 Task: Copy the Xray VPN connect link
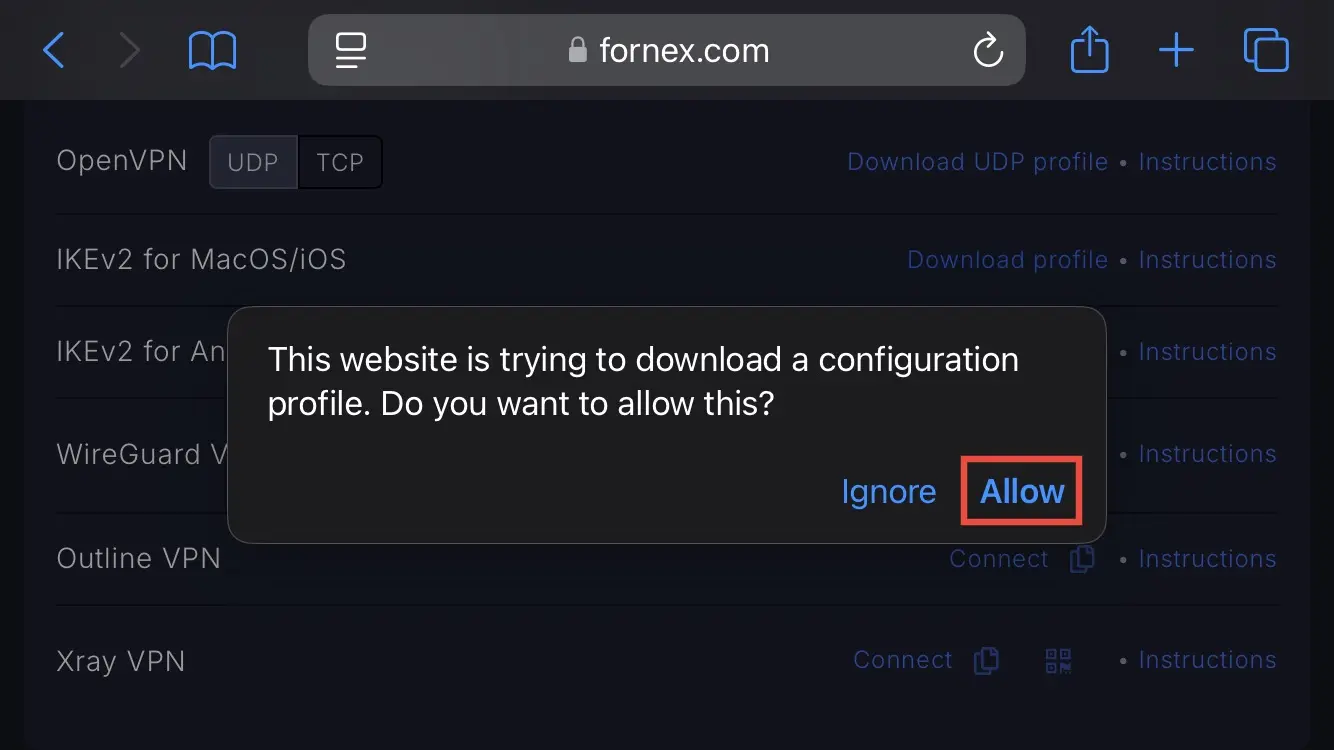click(x=986, y=660)
